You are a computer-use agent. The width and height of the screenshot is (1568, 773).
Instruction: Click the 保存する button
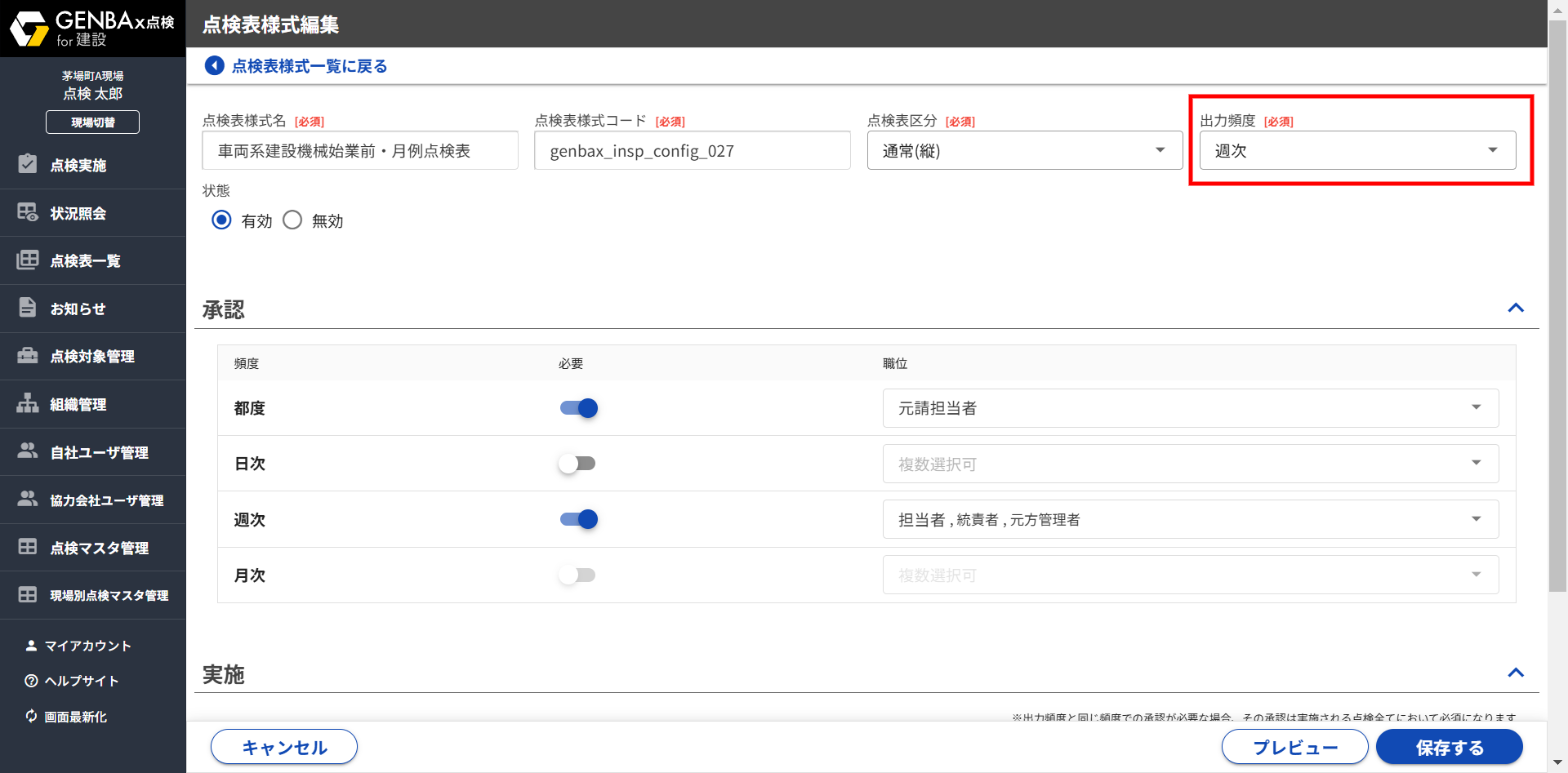tap(1449, 747)
